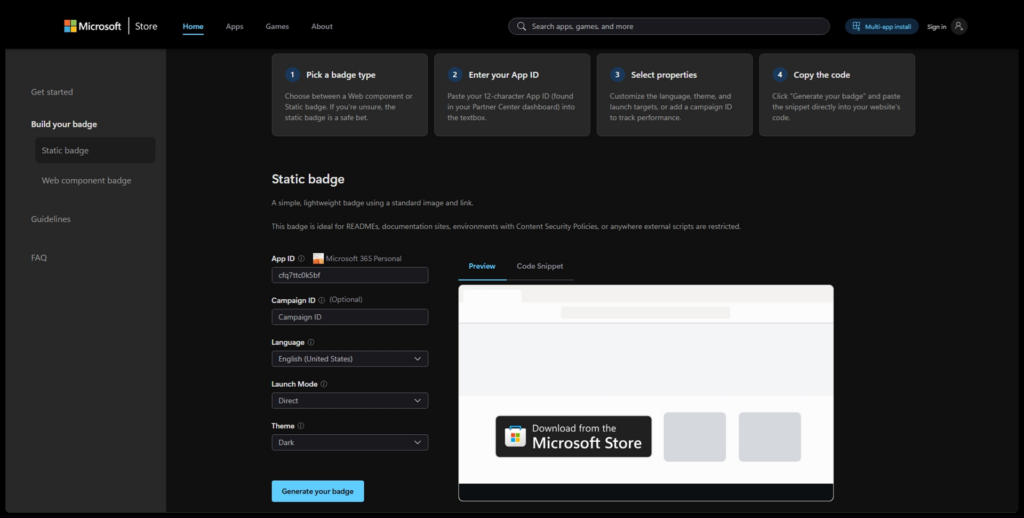Open the Launch Mode dropdown

[x=349, y=401]
